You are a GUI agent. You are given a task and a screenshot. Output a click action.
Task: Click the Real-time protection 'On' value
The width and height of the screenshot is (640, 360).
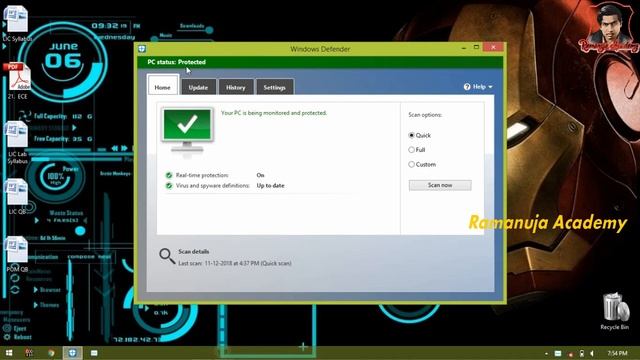pos(260,175)
